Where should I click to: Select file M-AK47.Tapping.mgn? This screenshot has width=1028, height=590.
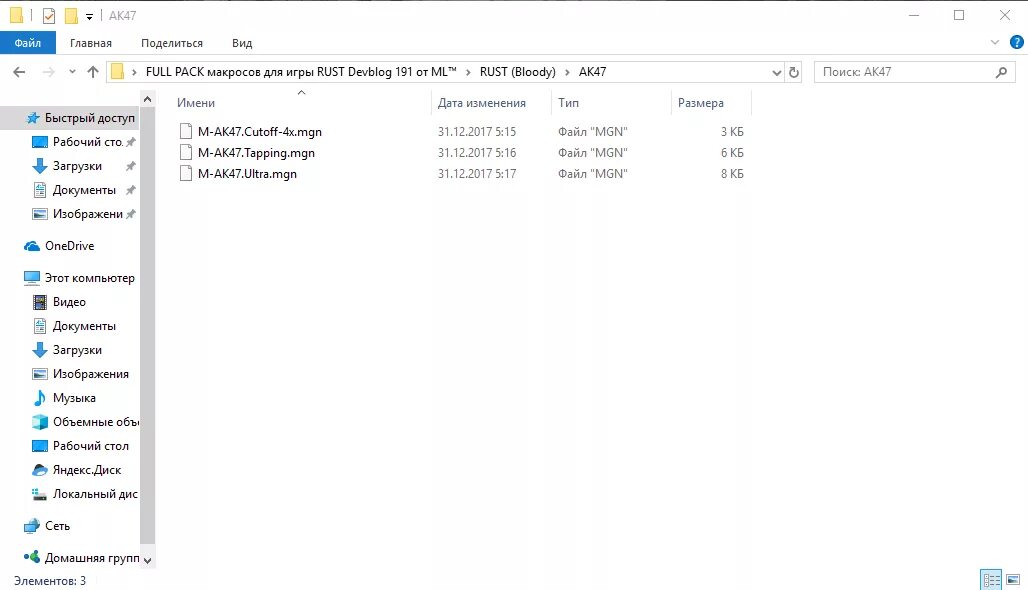[256, 153]
